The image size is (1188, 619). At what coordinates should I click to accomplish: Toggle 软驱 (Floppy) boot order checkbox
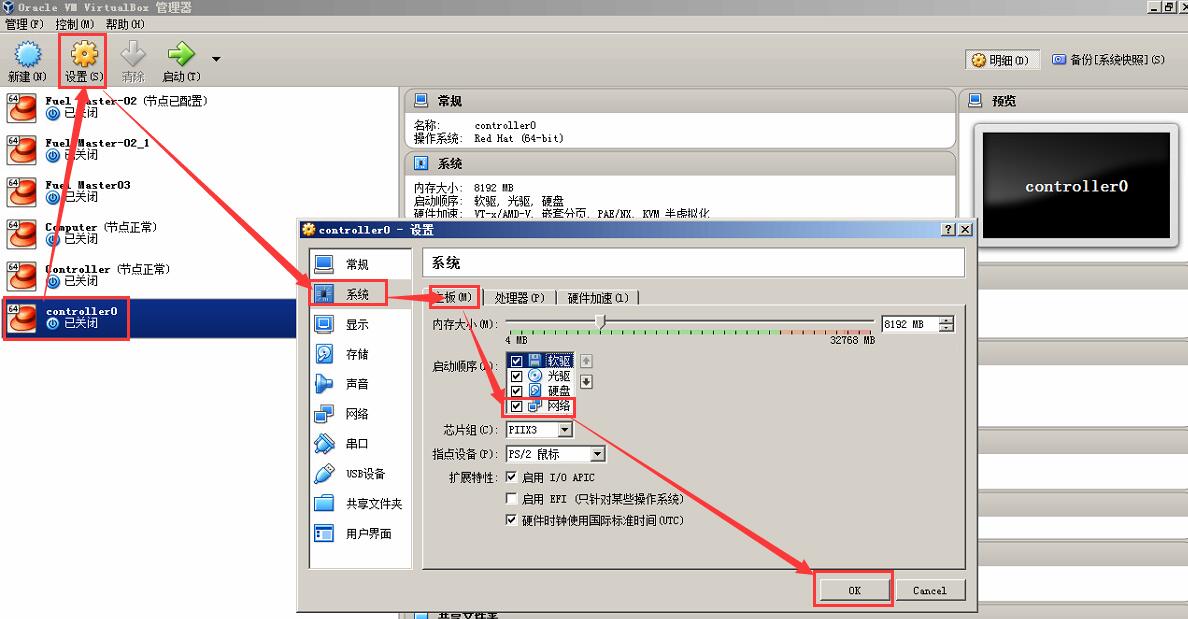pos(517,361)
